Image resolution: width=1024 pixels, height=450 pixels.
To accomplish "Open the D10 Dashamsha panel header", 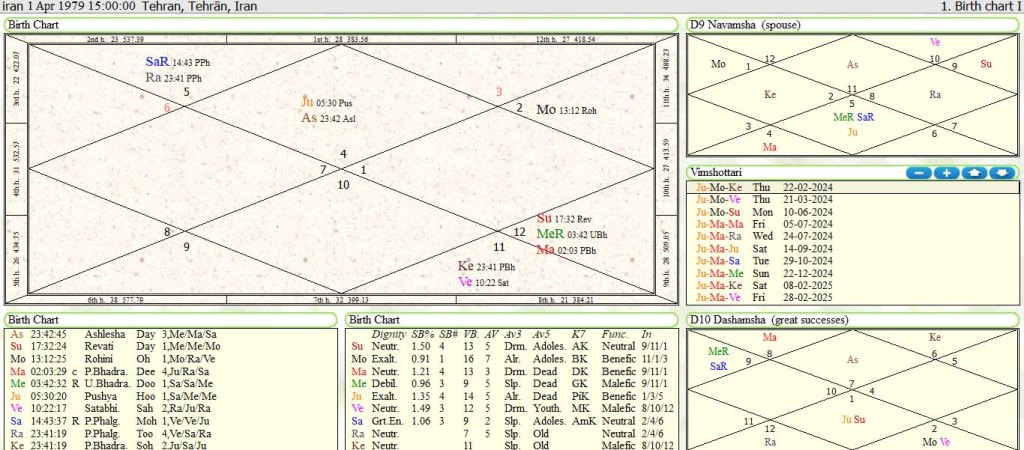I will tap(770, 319).
